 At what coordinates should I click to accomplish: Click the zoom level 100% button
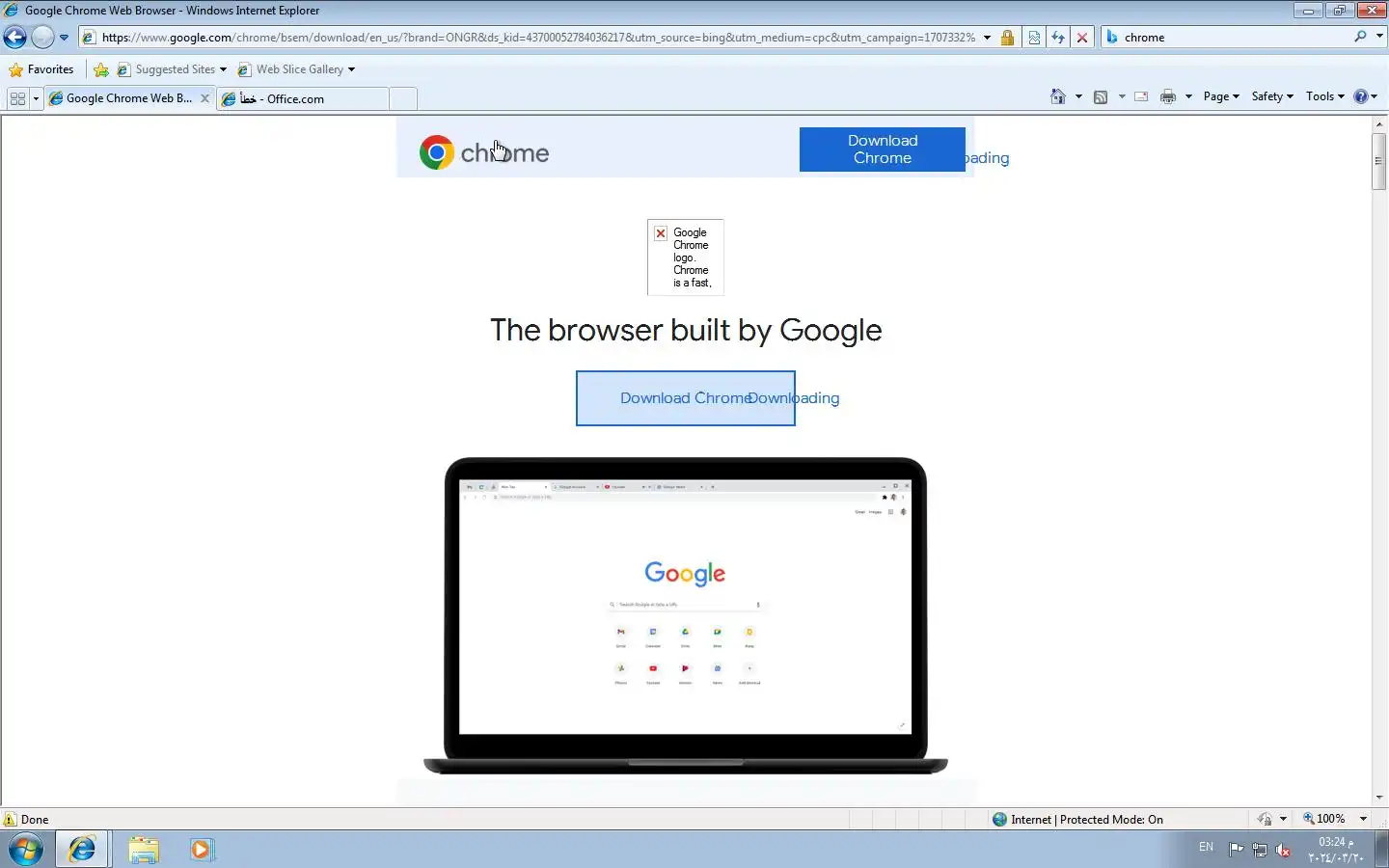(1324, 819)
